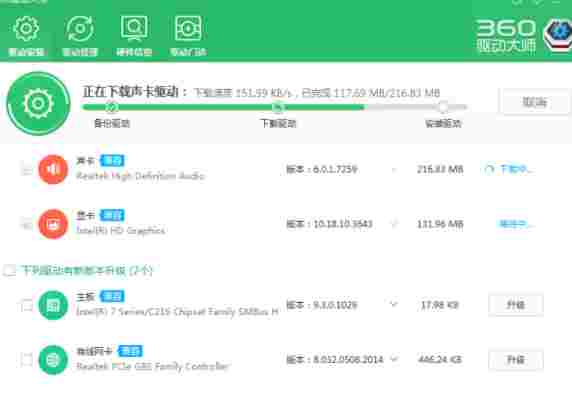The height and width of the screenshot is (394, 572).
Task: Click the blue badge beside 主板
Action: [x=112, y=296]
